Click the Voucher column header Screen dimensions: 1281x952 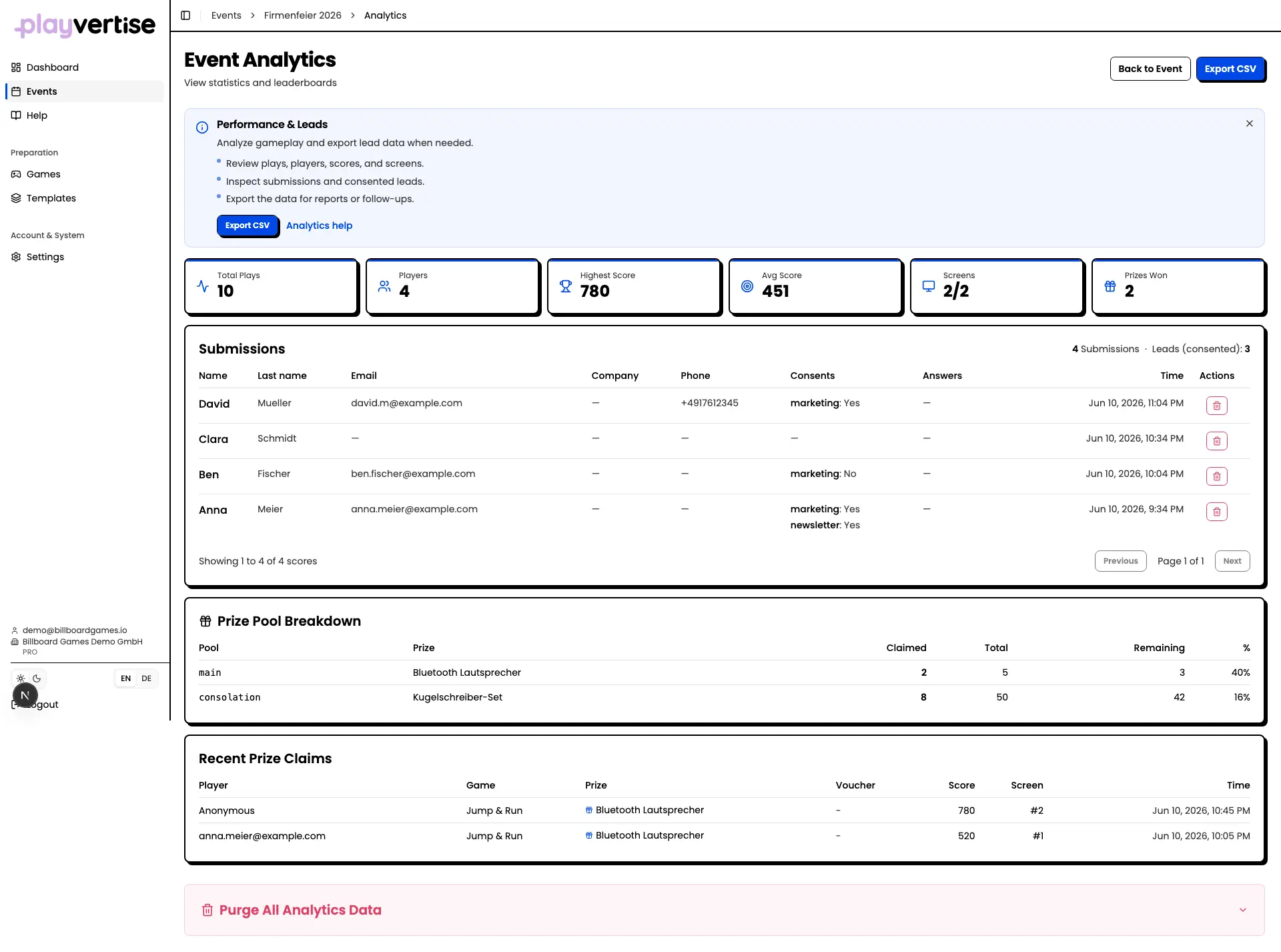855,785
